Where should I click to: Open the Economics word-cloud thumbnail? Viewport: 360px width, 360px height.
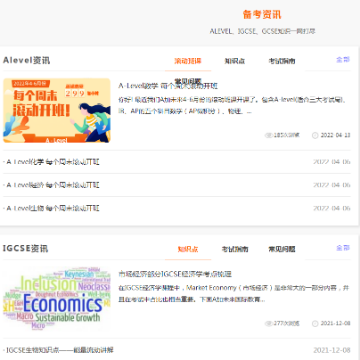point(57,298)
